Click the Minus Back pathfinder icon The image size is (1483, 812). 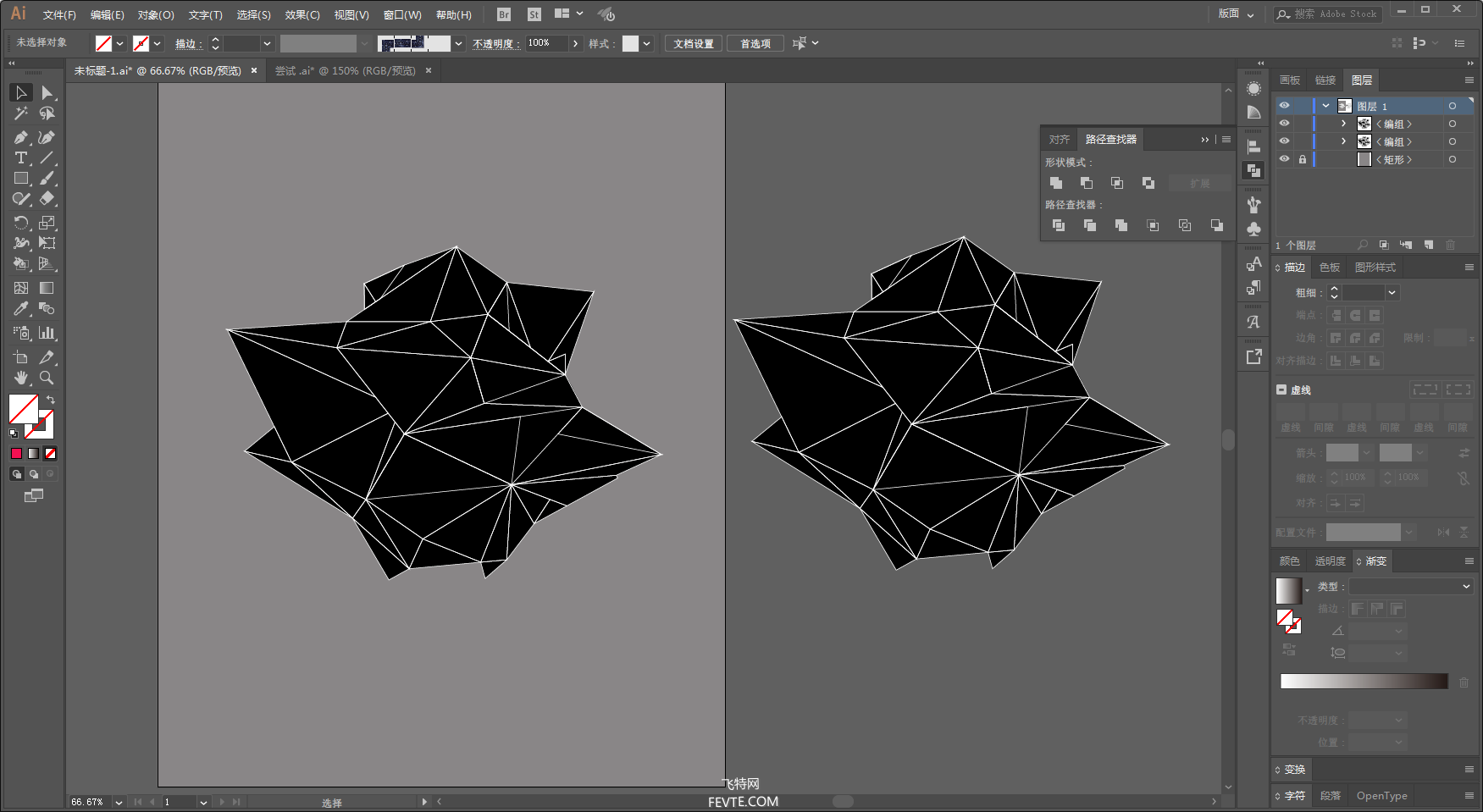tap(1217, 225)
